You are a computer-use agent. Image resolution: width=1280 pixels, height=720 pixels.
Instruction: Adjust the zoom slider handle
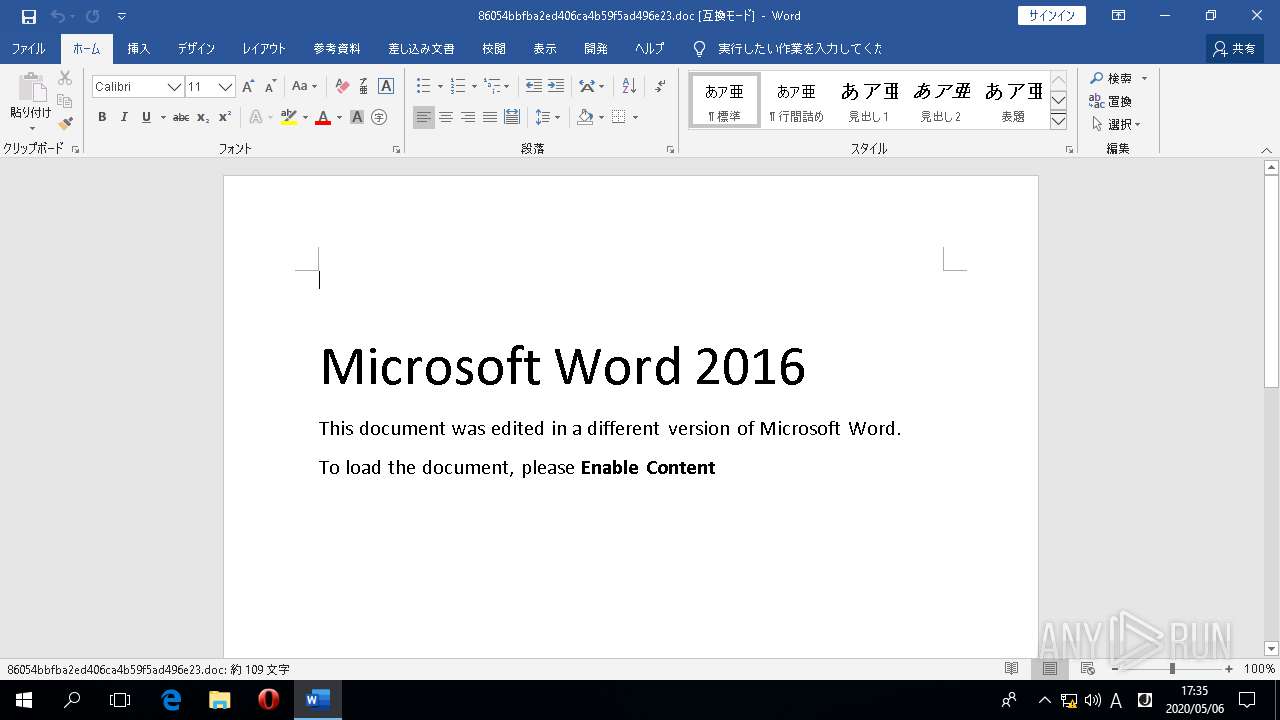pyautogui.click(x=1172, y=669)
